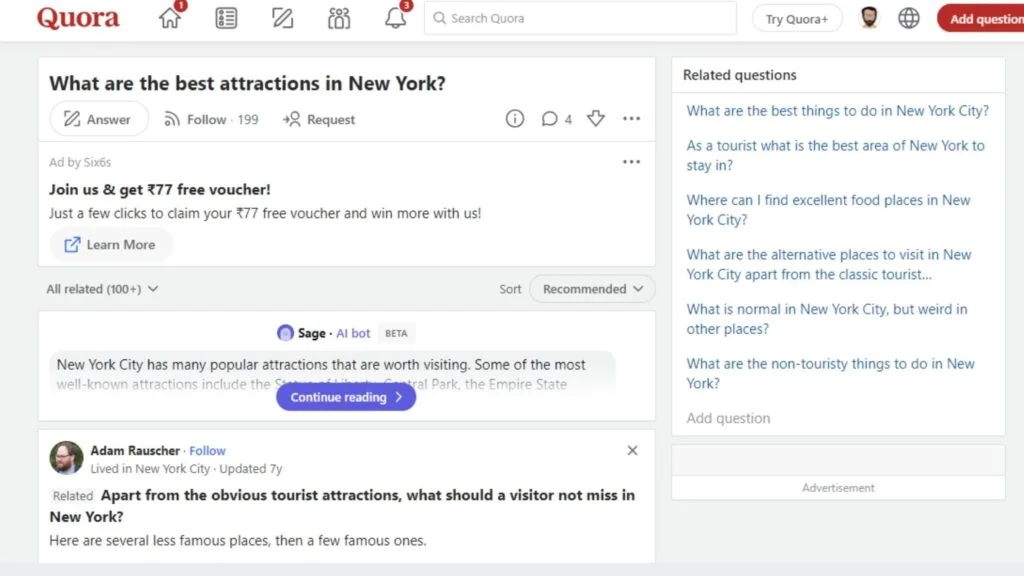The width and height of the screenshot is (1024, 576).
Task: Open the question info icon
Action: click(515, 119)
